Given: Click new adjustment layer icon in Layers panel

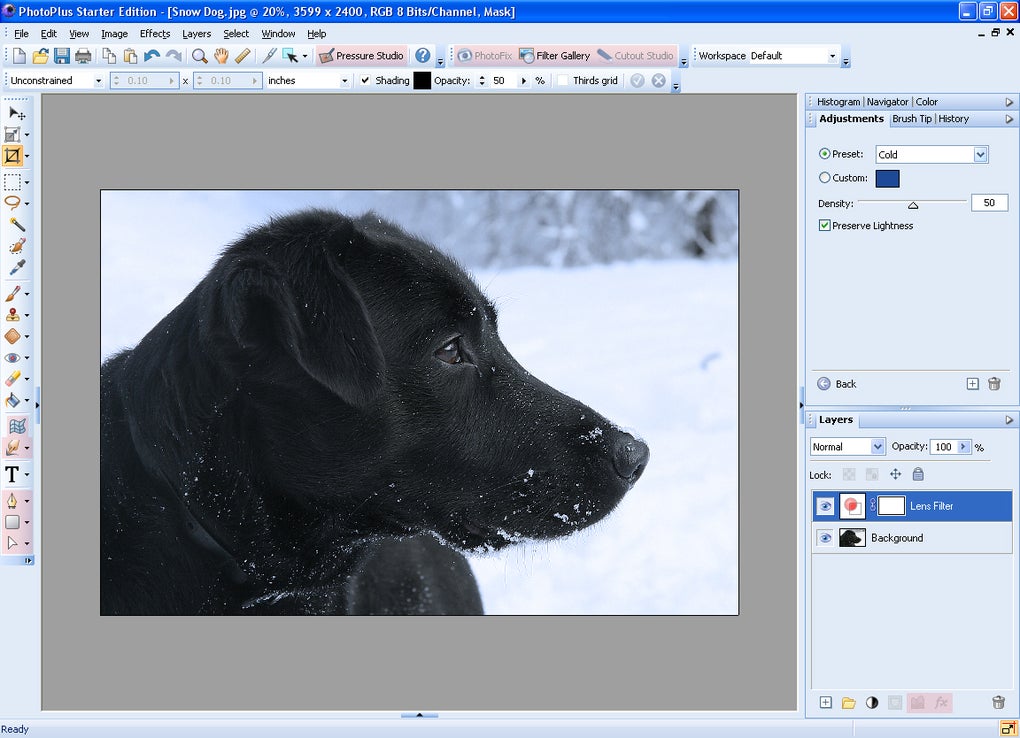Looking at the screenshot, I should [871, 703].
